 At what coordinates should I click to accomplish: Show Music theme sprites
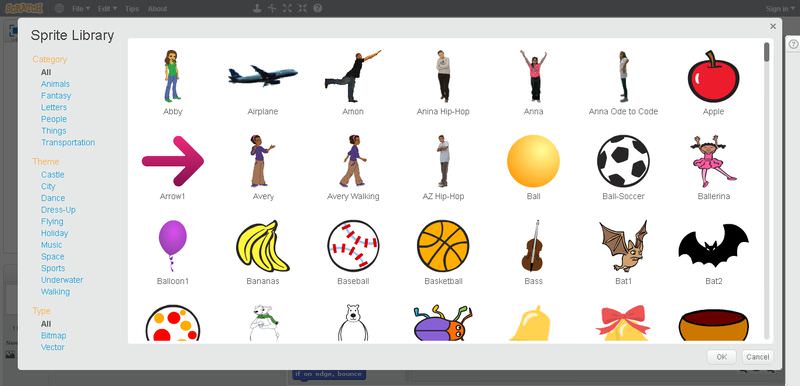(x=52, y=245)
